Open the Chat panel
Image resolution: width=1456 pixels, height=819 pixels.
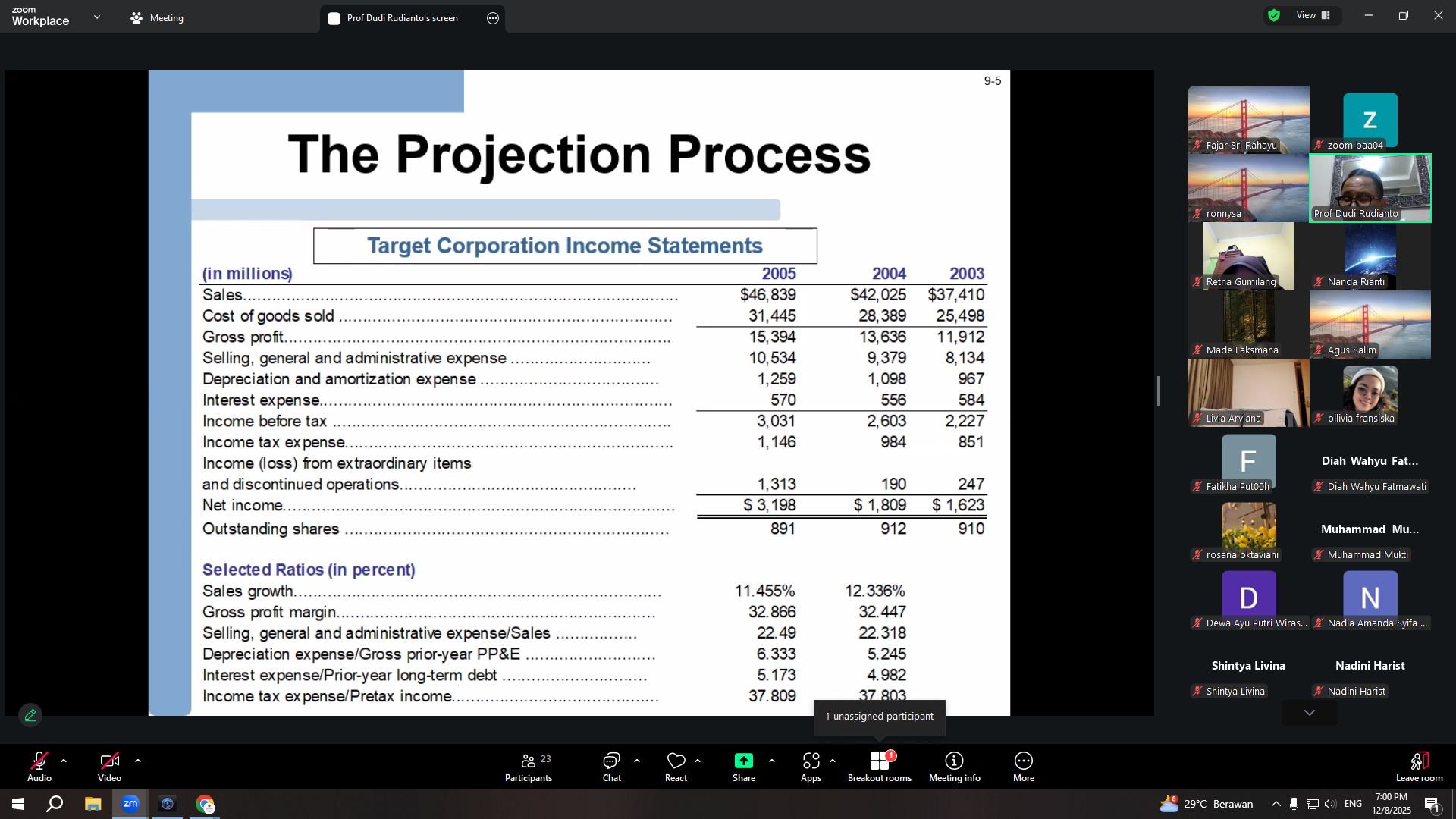(611, 766)
